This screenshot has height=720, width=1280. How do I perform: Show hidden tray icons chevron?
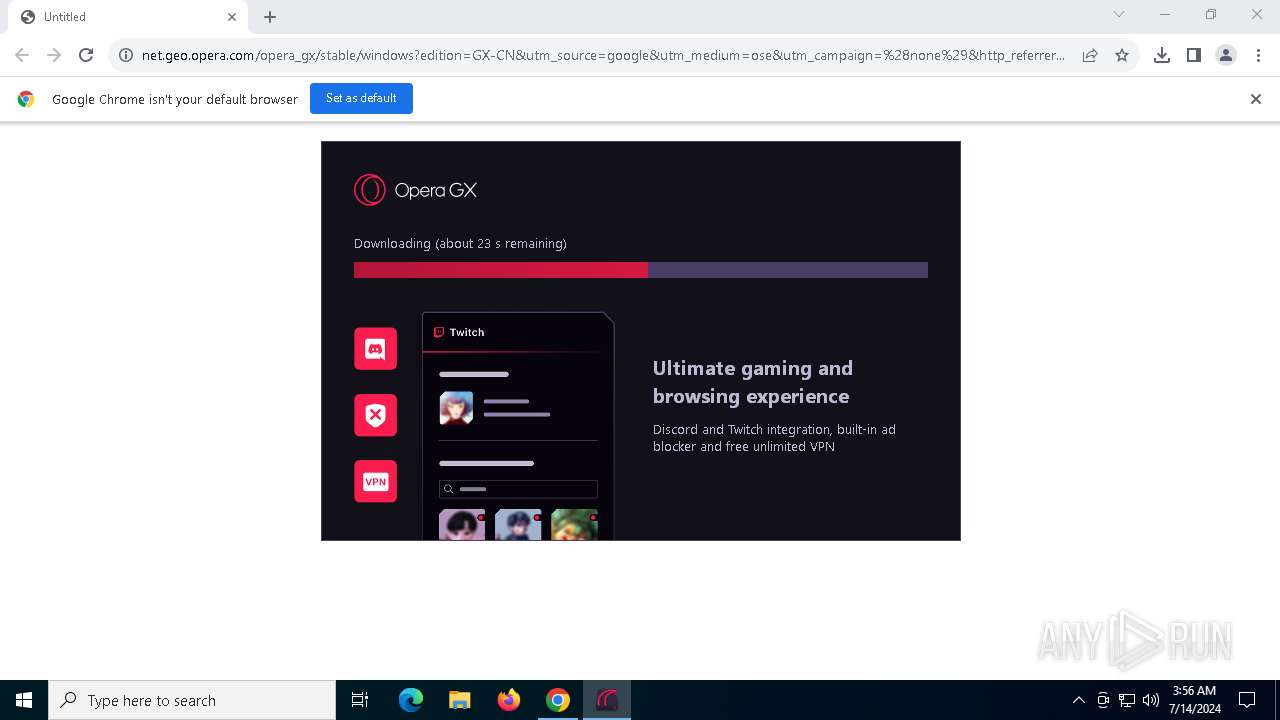click(1078, 700)
